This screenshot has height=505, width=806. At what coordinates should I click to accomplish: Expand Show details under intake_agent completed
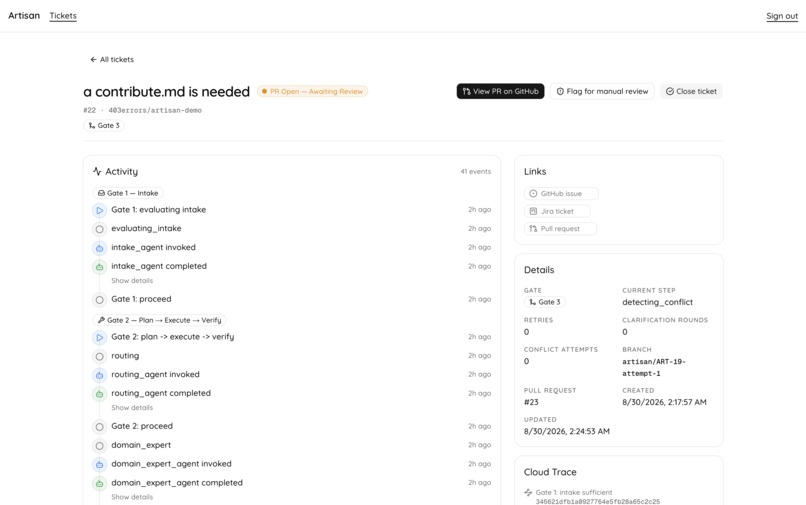pyautogui.click(x=132, y=281)
